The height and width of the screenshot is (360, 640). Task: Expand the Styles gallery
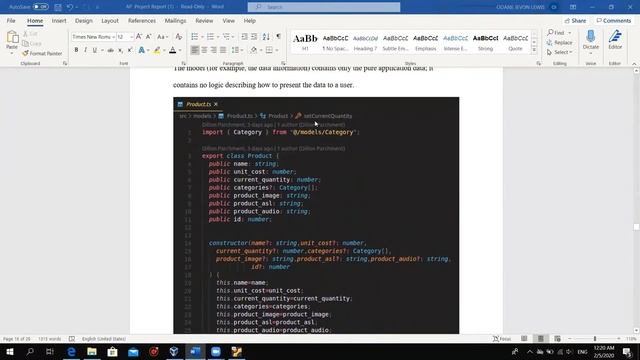(534, 50)
